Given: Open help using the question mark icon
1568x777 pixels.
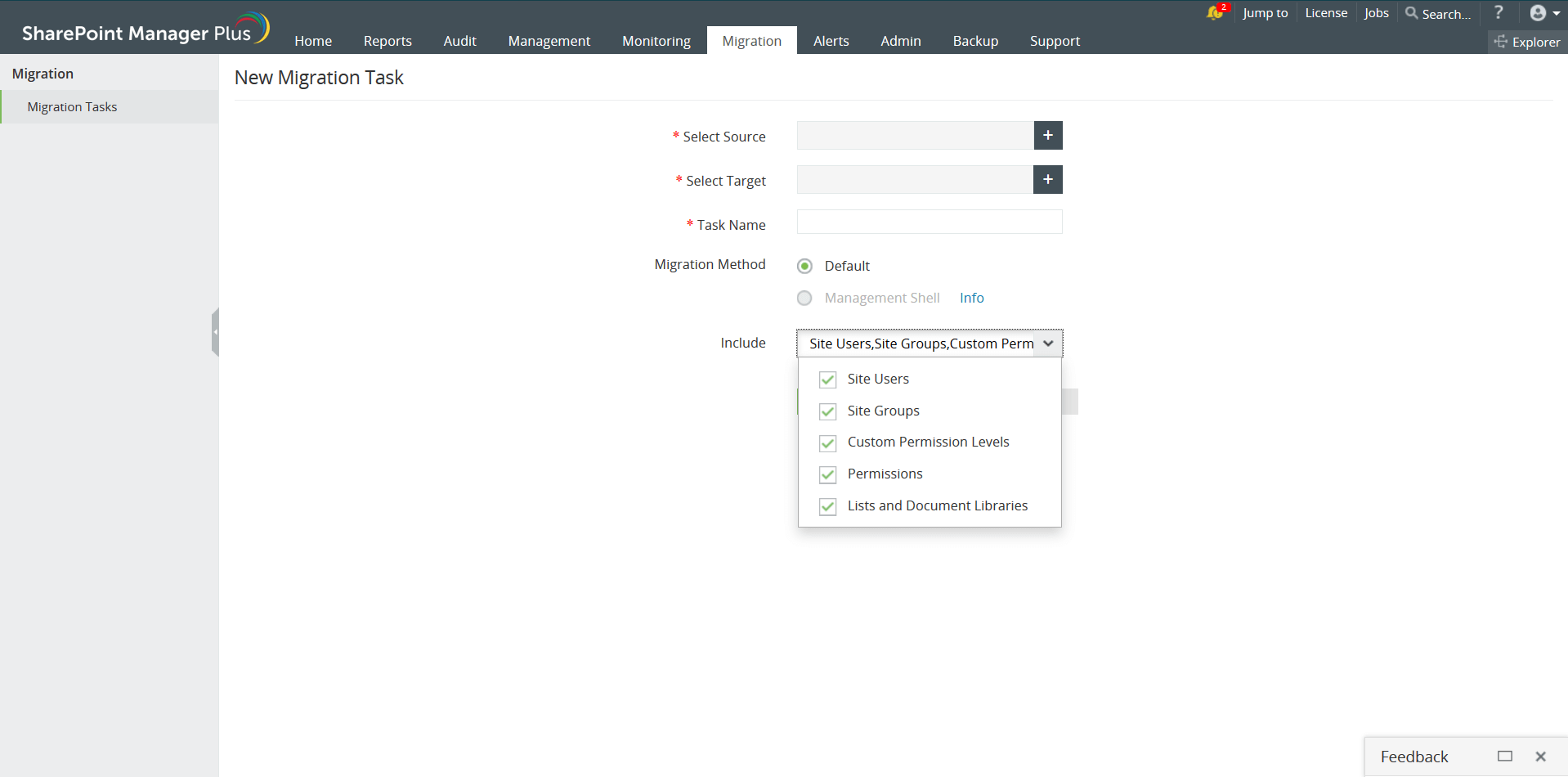Looking at the screenshot, I should (x=1499, y=13).
